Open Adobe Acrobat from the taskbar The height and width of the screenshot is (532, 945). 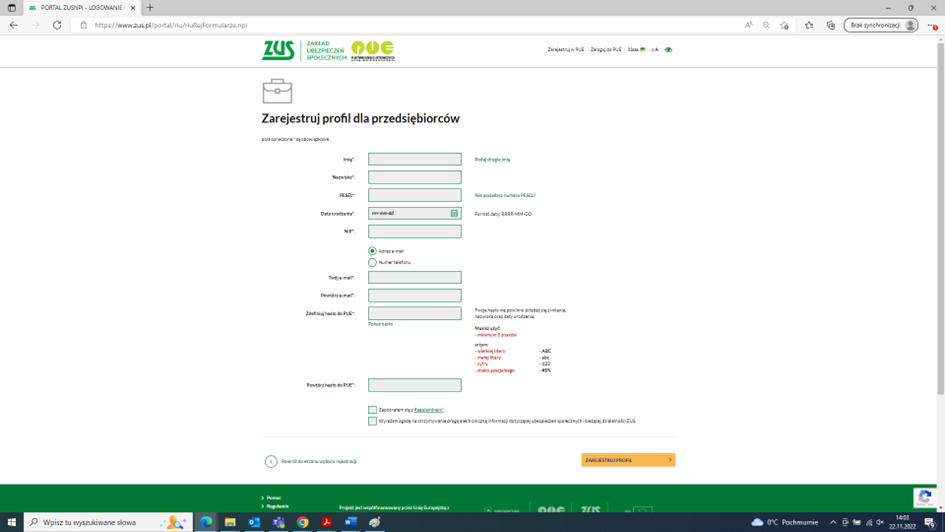pos(326,522)
